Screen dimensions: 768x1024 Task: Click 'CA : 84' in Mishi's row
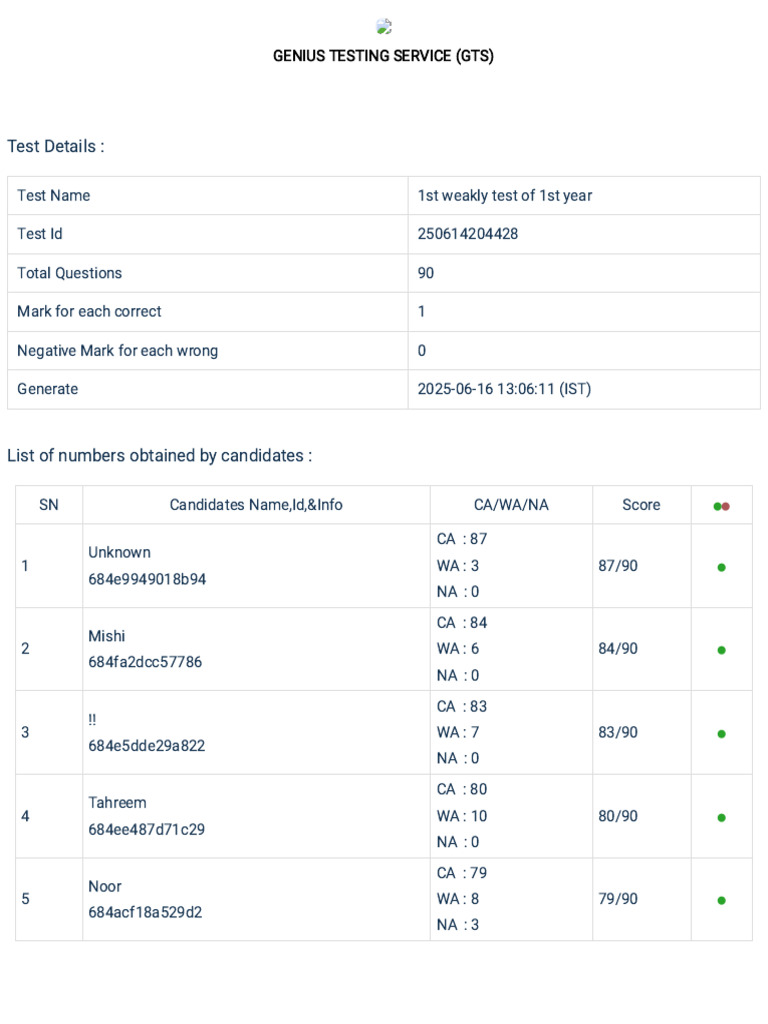click(x=462, y=622)
